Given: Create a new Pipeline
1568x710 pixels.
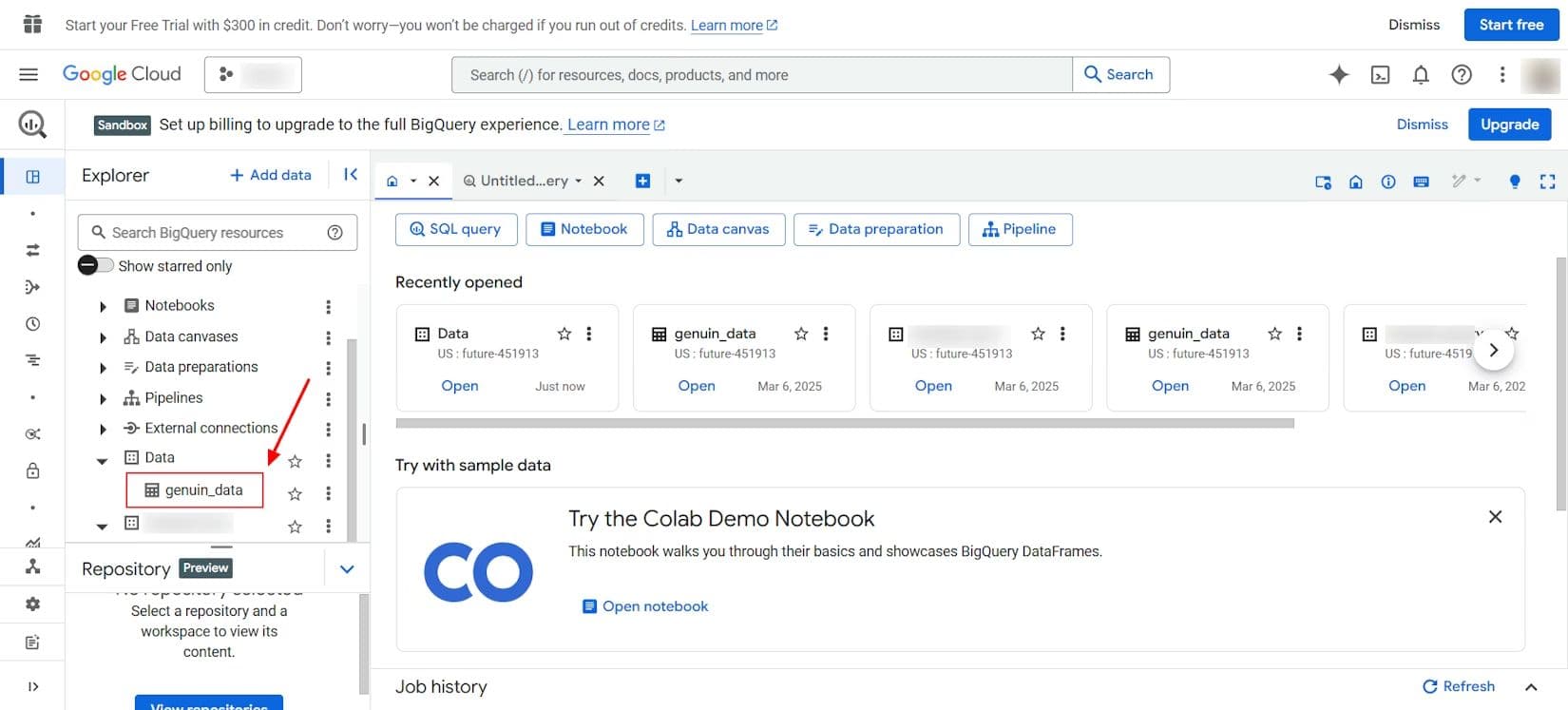Looking at the screenshot, I should 1020,229.
